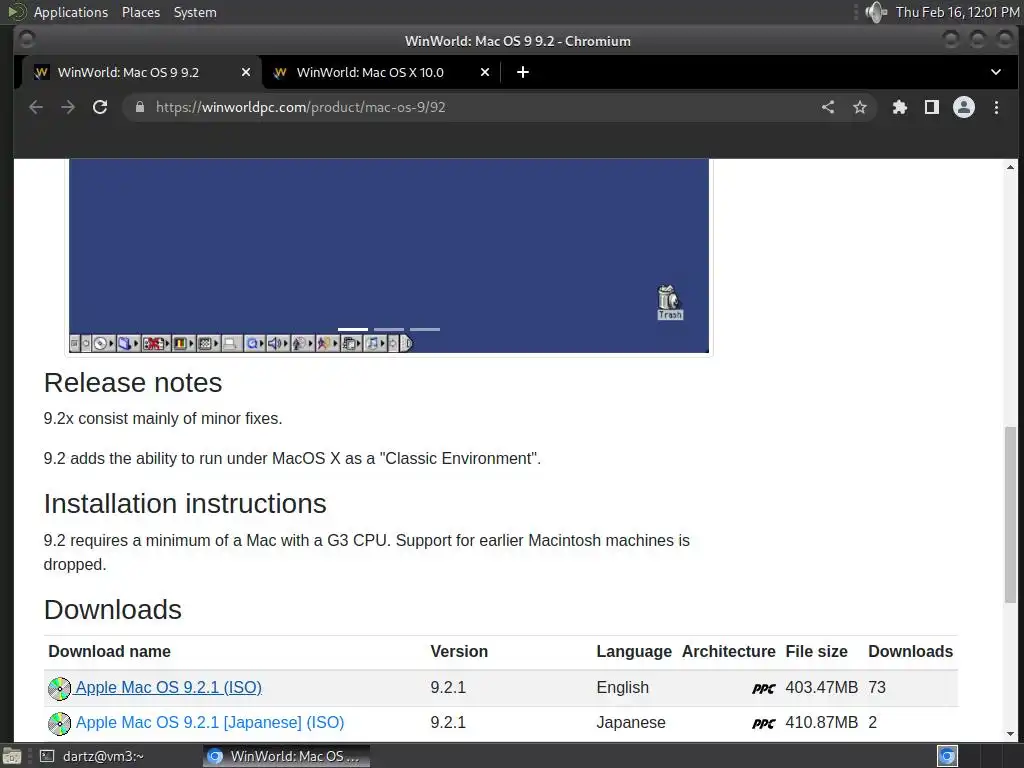Close the Mac OS 9 9.2 tab

pyautogui.click(x=246, y=72)
